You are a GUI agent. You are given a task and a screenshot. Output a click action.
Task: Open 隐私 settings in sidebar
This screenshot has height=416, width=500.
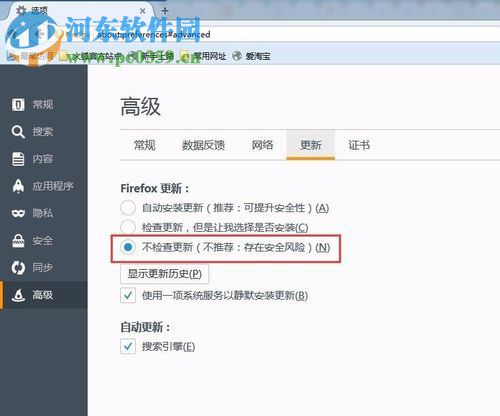43,213
